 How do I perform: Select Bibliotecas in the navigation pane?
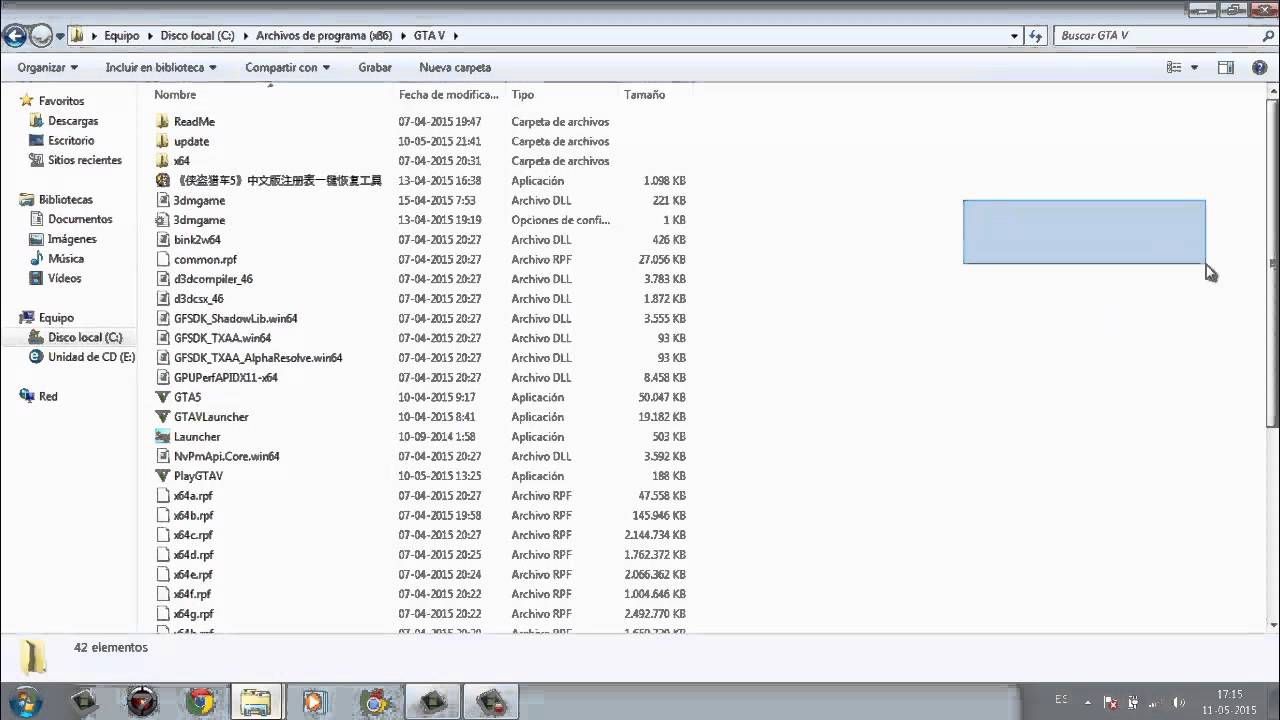pos(65,200)
